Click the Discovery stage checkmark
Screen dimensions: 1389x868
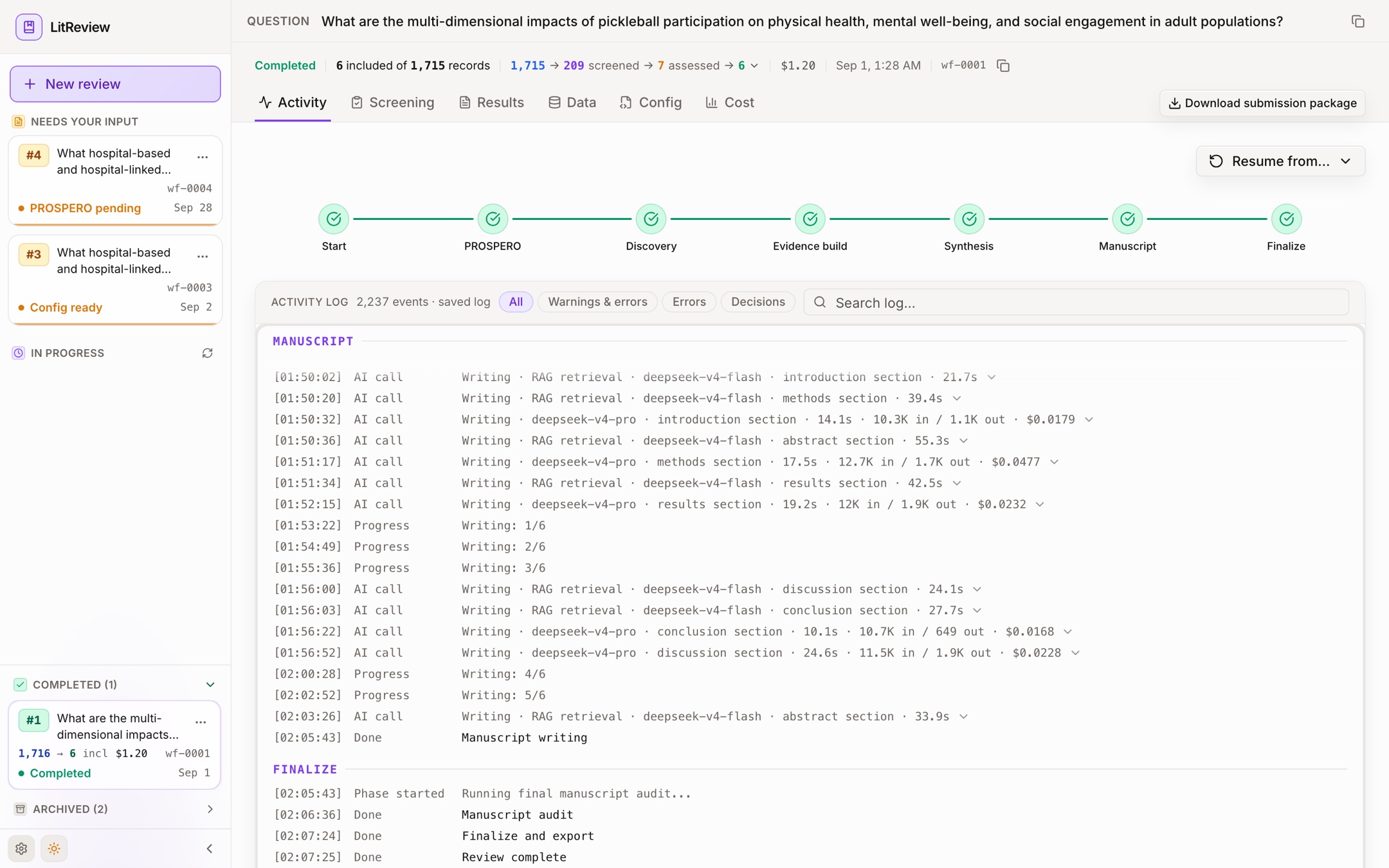[651, 219]
